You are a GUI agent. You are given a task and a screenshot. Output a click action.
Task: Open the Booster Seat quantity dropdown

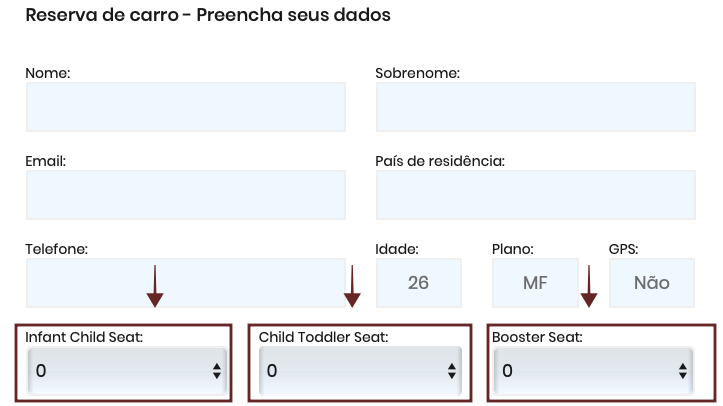tap(594, 371)
